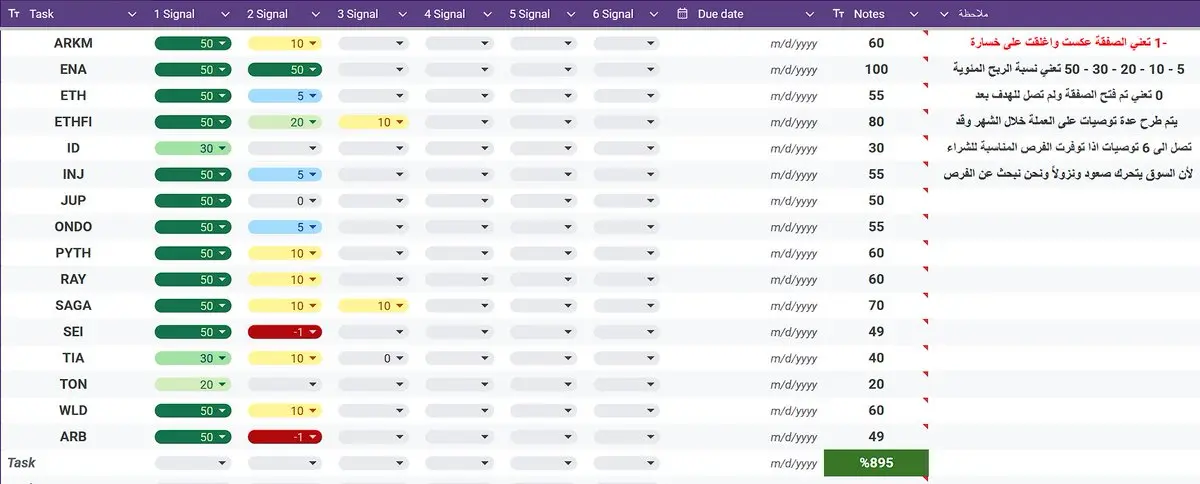Image resolution: width=1200 pixels, height=484 pixels.
Task: Open TIA's 1 Signal chip showing 30
Action: [193, 358]
